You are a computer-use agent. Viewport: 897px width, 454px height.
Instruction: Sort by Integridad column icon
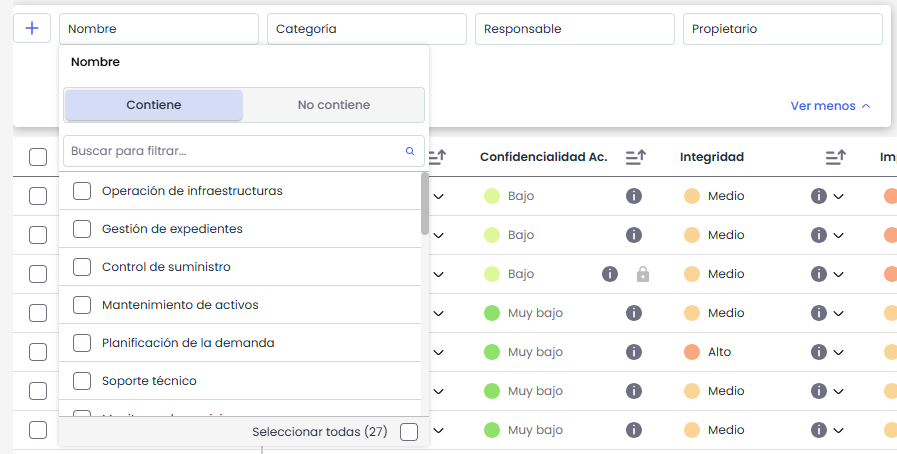pyautogui.click(x=835, y=157)
